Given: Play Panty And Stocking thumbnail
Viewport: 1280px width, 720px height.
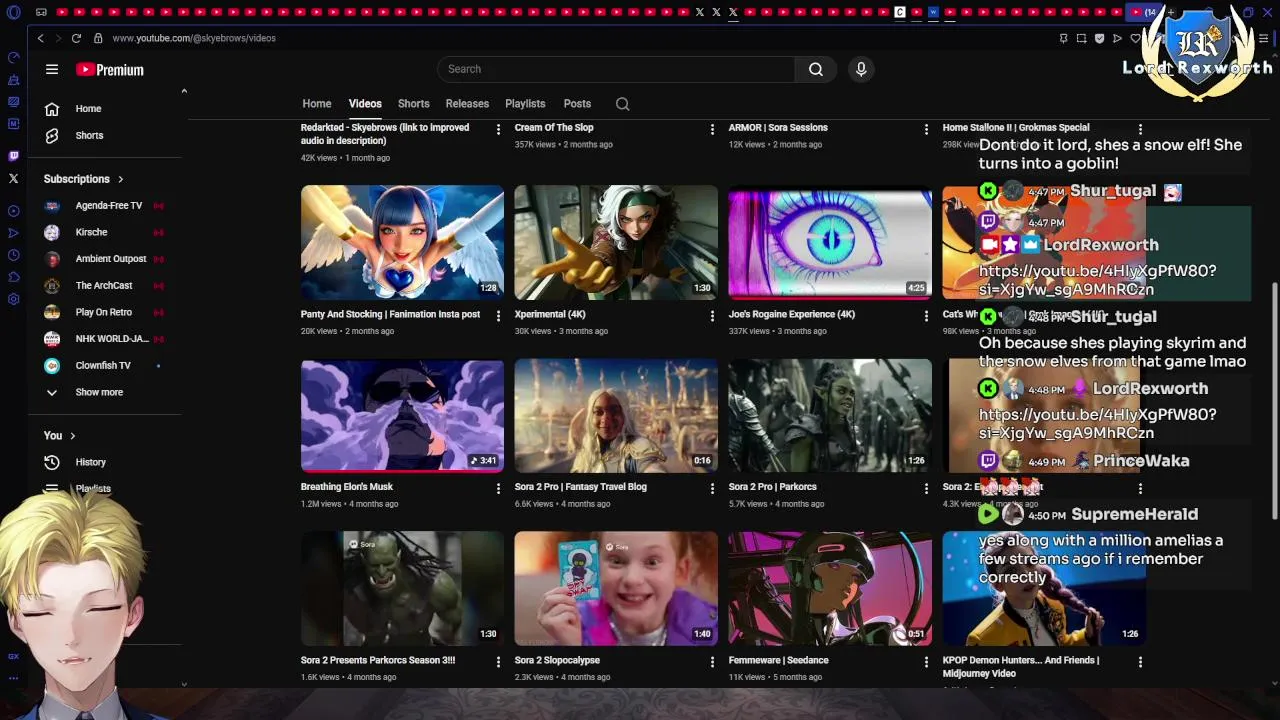Looking at the screenshot, I should 402,242.
